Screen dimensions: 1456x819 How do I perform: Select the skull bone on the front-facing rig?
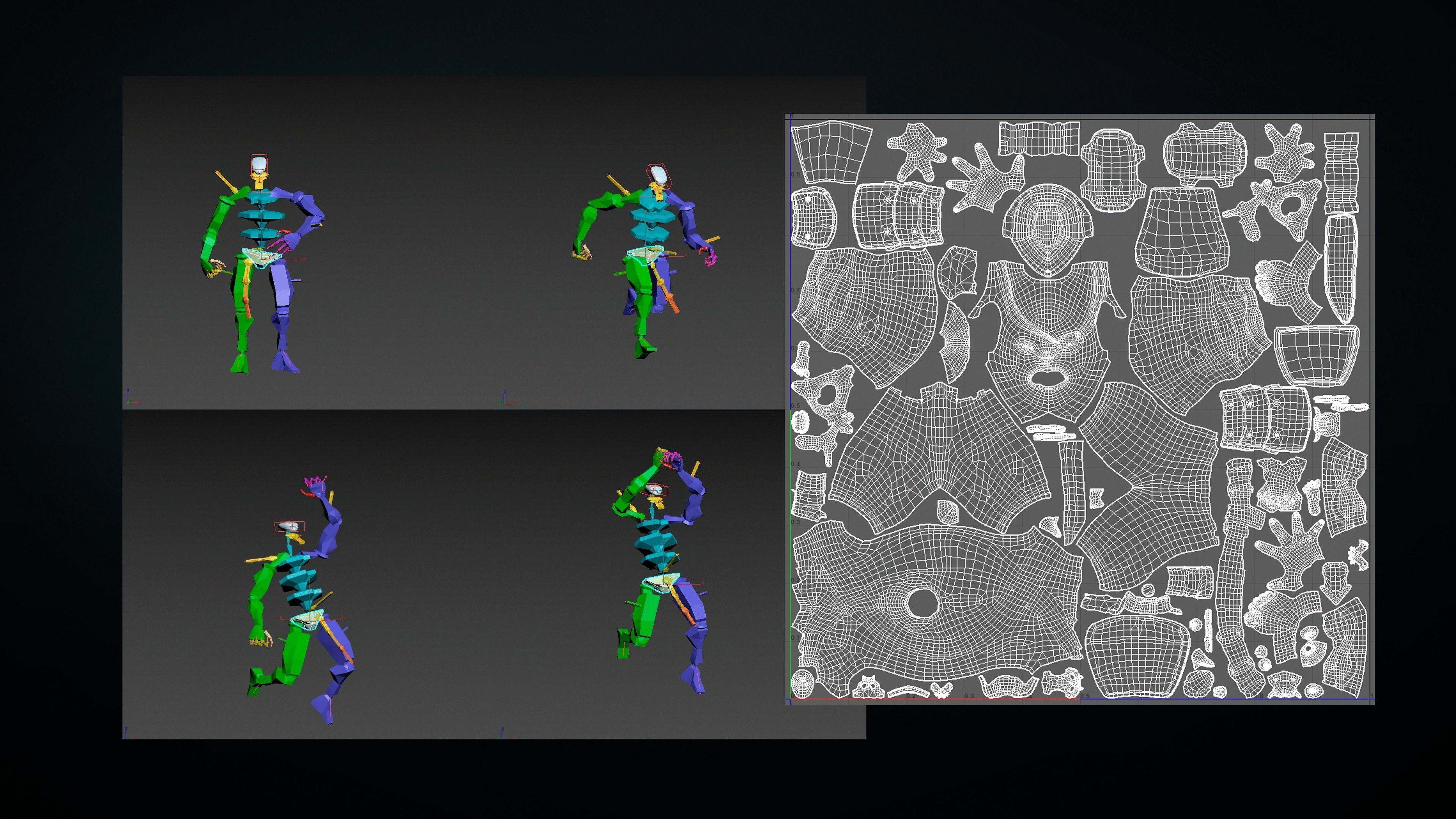click(259, 166)
